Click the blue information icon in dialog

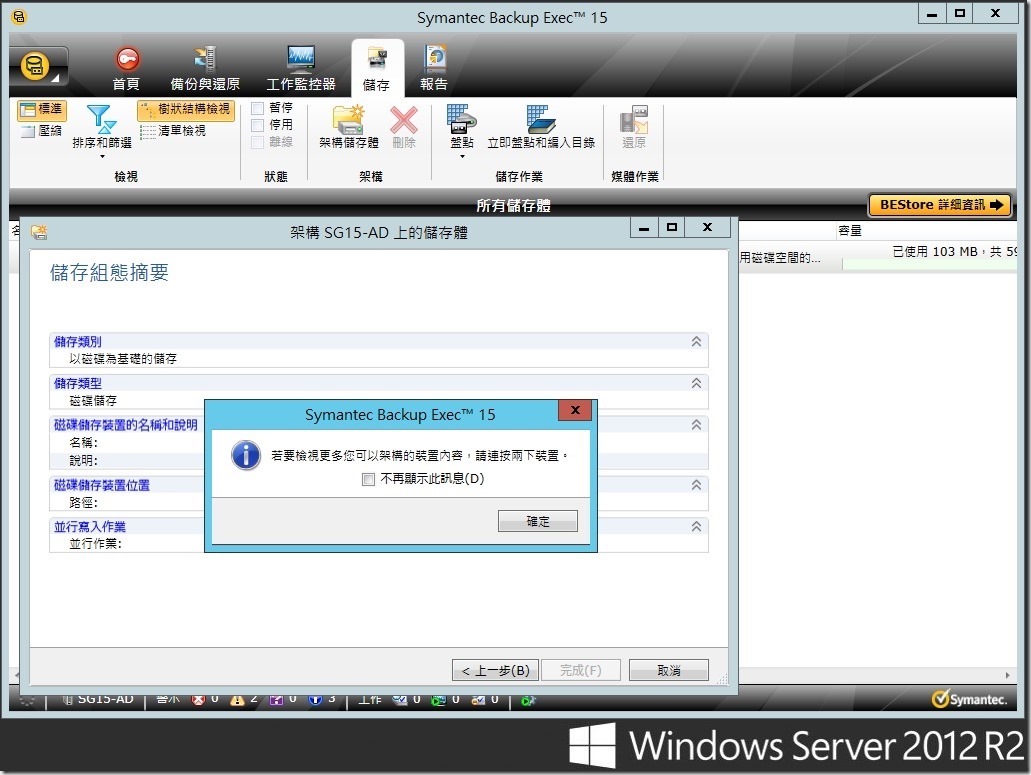[246, 455]
